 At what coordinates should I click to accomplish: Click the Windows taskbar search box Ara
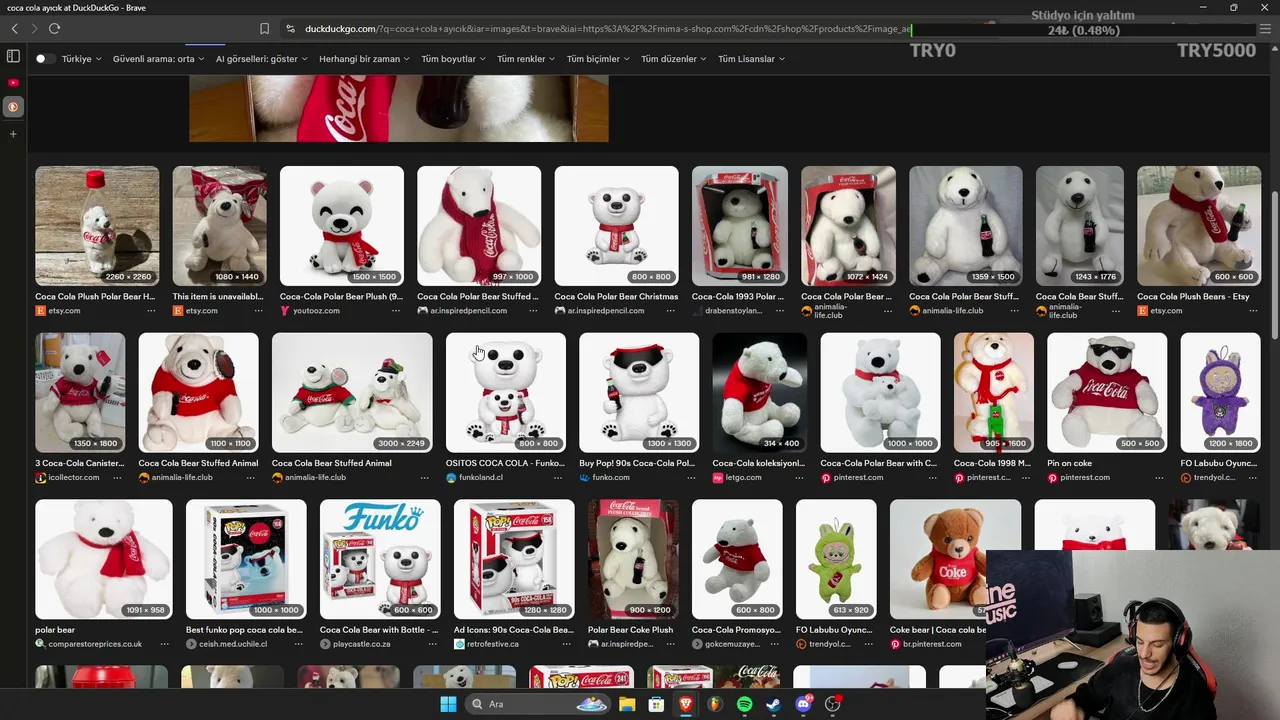pos(536,704)
